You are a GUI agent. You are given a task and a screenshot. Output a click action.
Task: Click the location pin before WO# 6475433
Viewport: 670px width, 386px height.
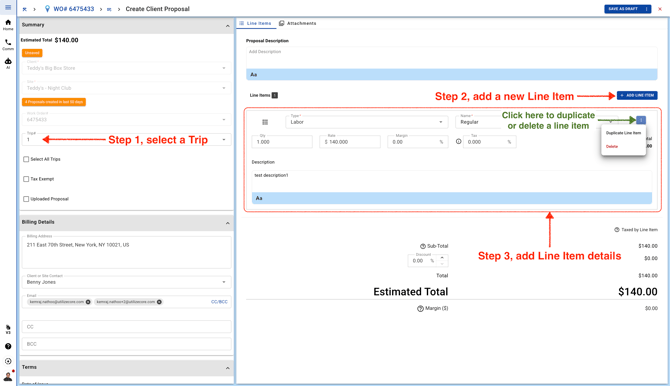pos(47,9)
